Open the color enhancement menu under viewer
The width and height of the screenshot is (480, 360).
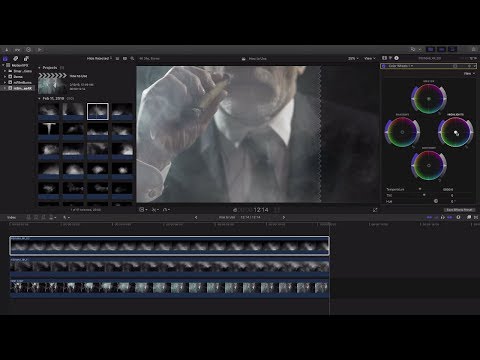coord(155,210)
